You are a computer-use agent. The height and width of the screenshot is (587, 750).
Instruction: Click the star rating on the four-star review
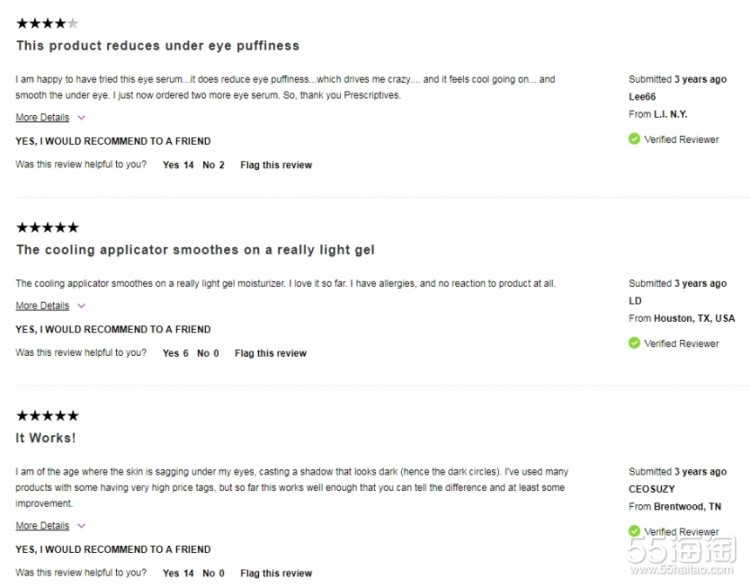(47, 23)
